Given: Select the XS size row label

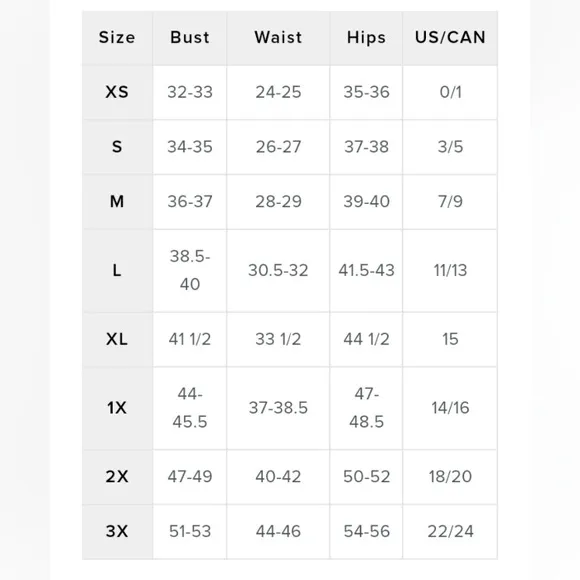Looking at the screenshot, I should [117, 92].
